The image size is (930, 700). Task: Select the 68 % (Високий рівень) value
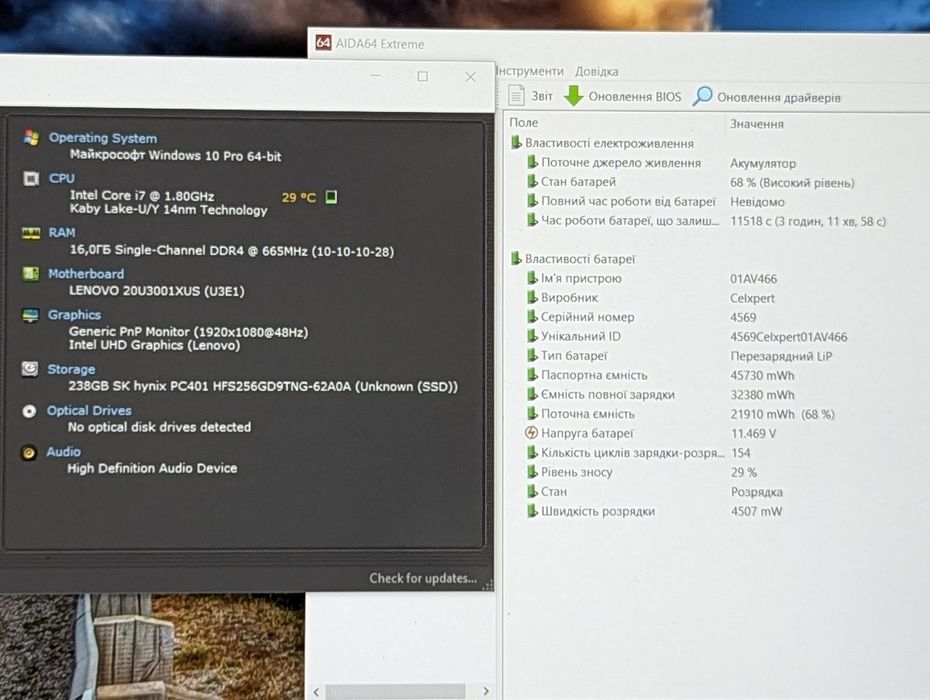tap(792, 183)
